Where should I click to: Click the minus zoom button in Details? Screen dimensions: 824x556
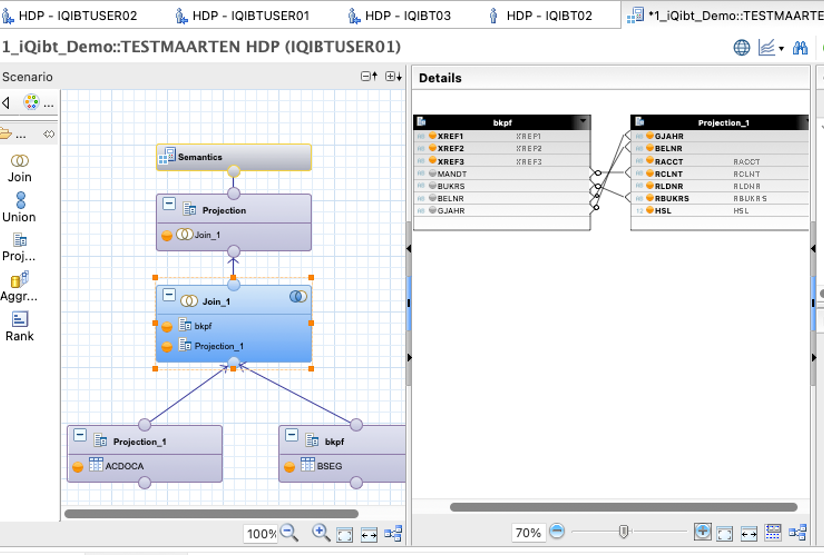pos(557,531)
